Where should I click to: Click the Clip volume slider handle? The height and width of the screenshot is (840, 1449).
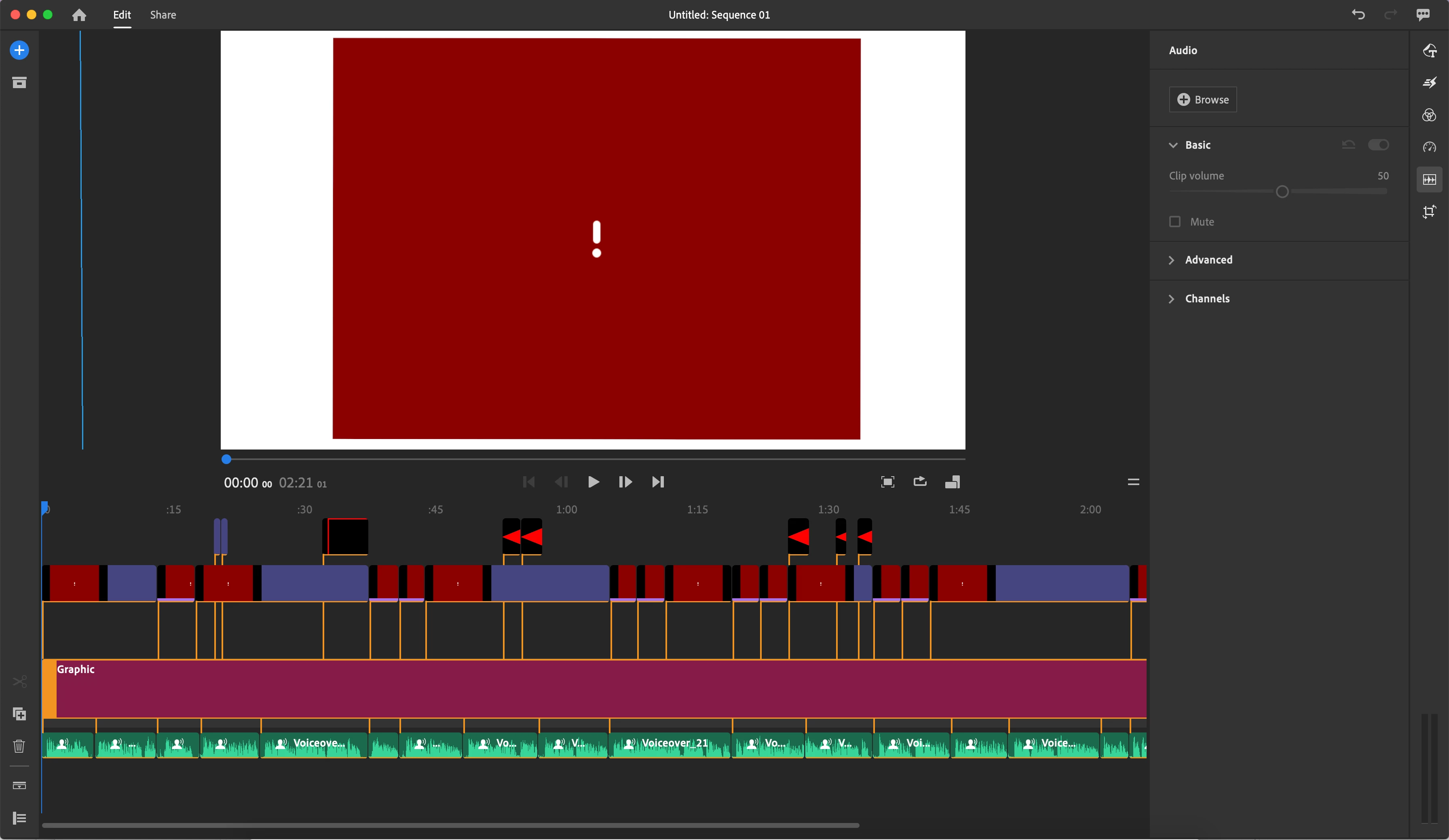[x=1282, y=192]
